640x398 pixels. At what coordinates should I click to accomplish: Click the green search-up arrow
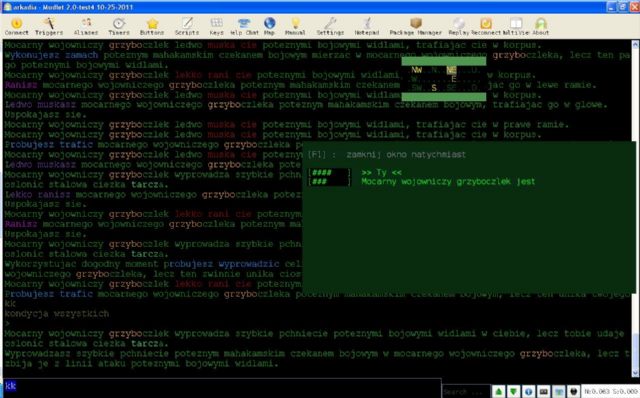[498, 391]
